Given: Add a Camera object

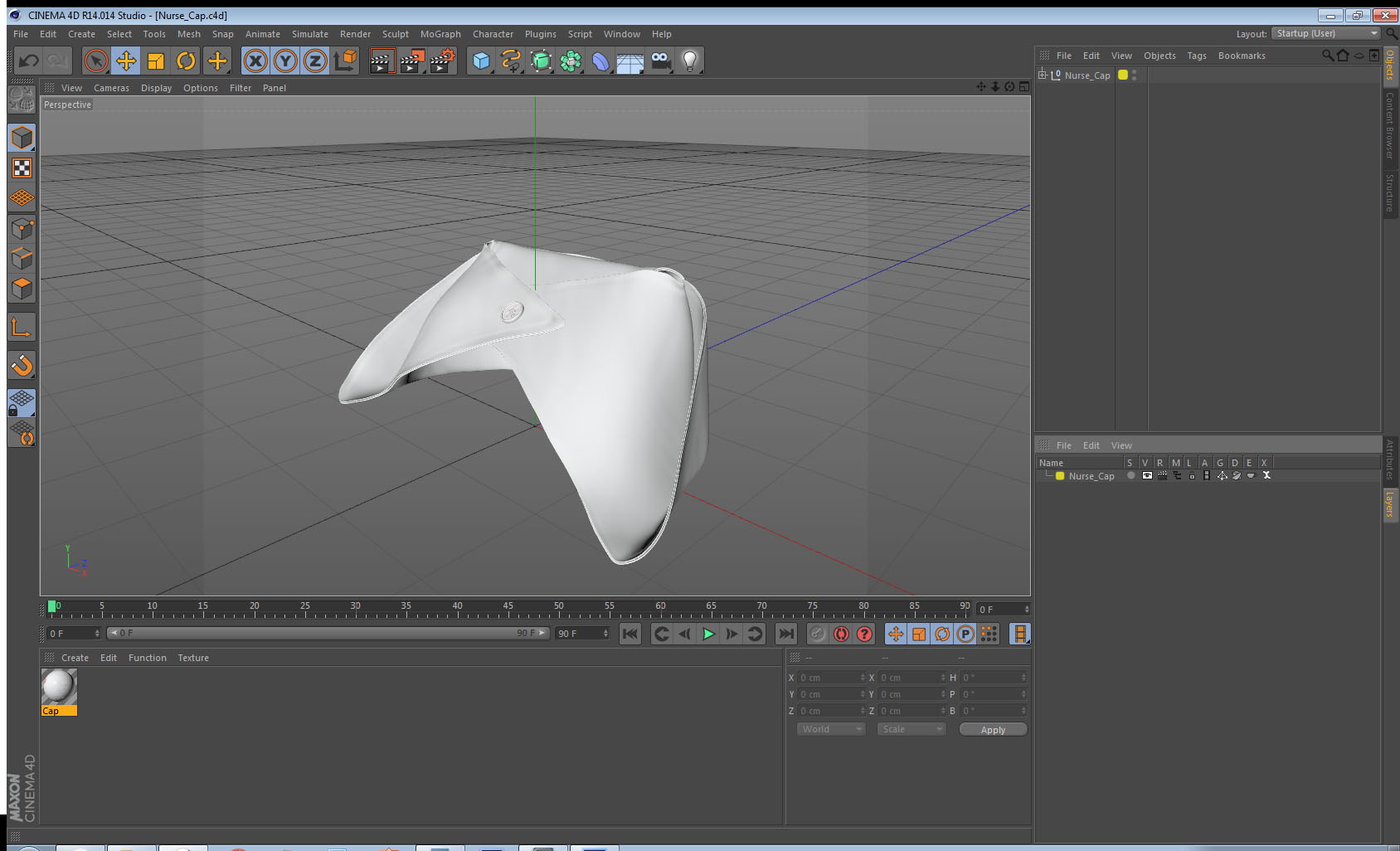Looking at the screenshot, I should point(660,61).
